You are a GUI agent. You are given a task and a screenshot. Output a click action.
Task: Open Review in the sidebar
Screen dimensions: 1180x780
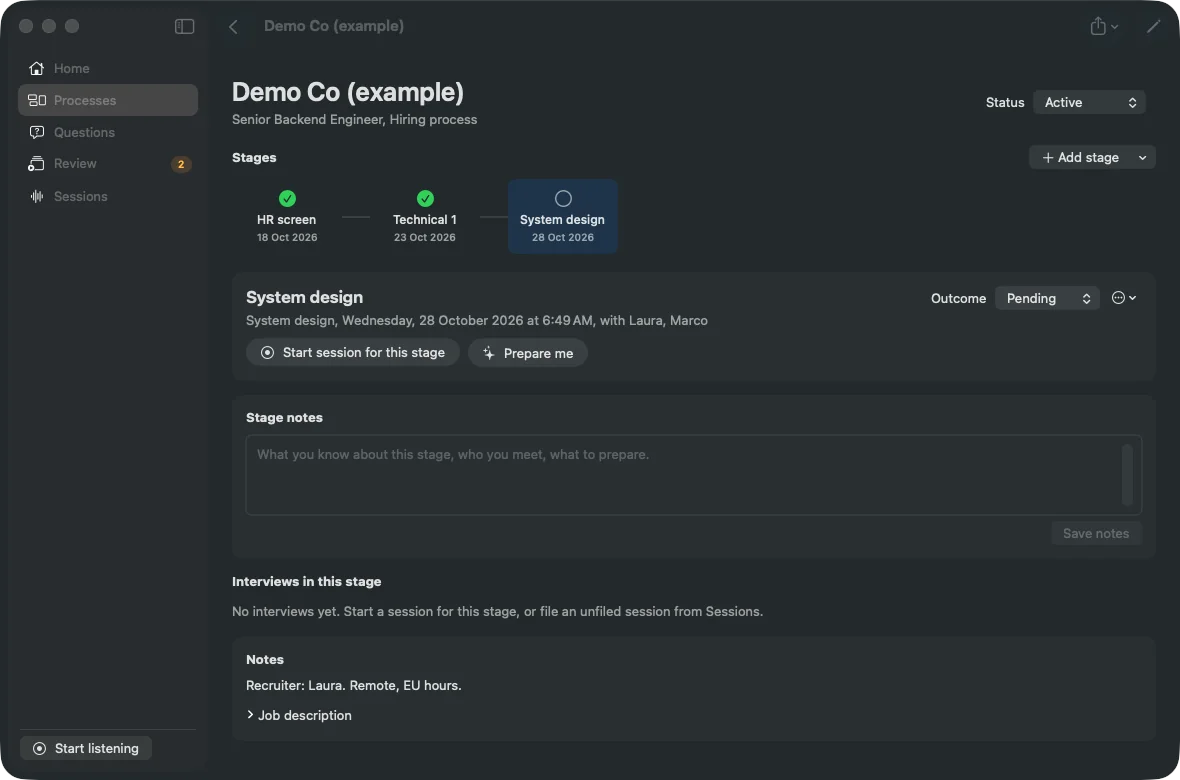pos(108,163)
